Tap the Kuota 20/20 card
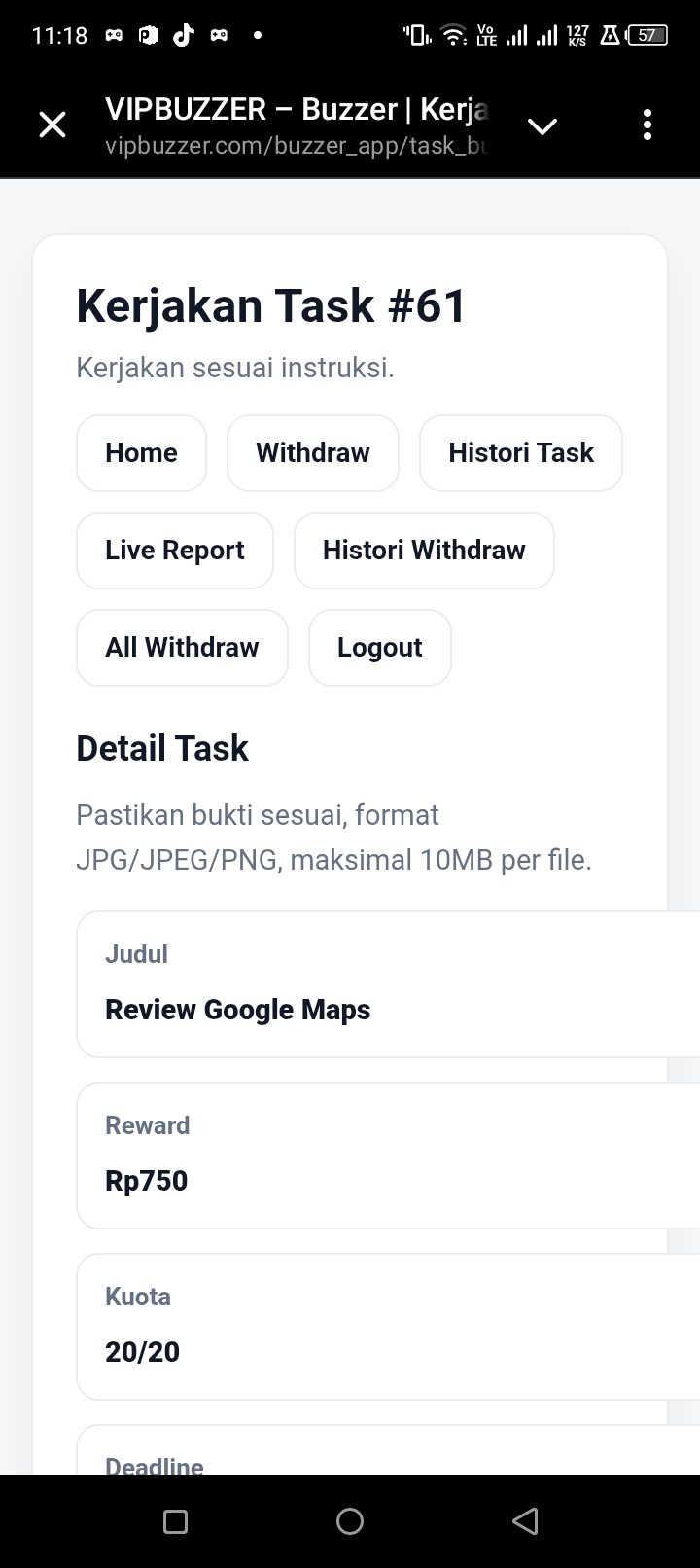The width and height of the screenshot is (700, 1568). [389, 1327]
